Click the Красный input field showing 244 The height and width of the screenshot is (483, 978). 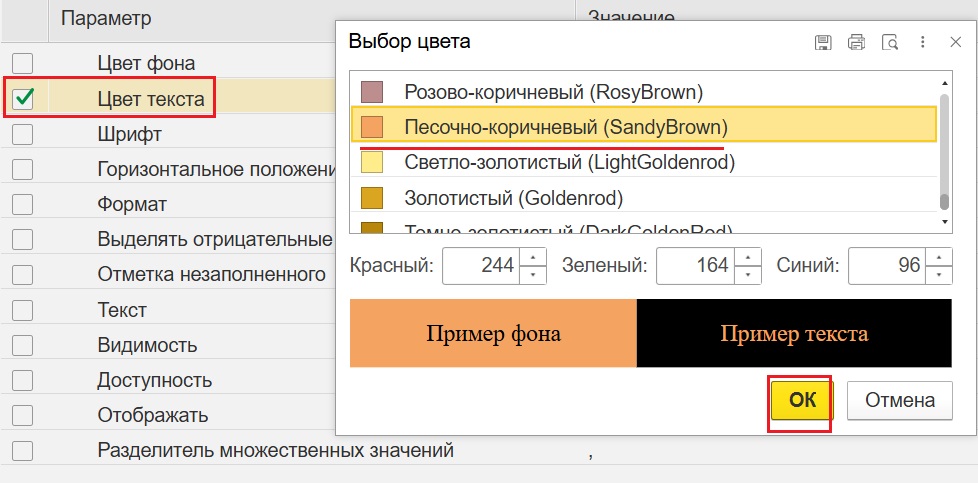coord(481,266)
